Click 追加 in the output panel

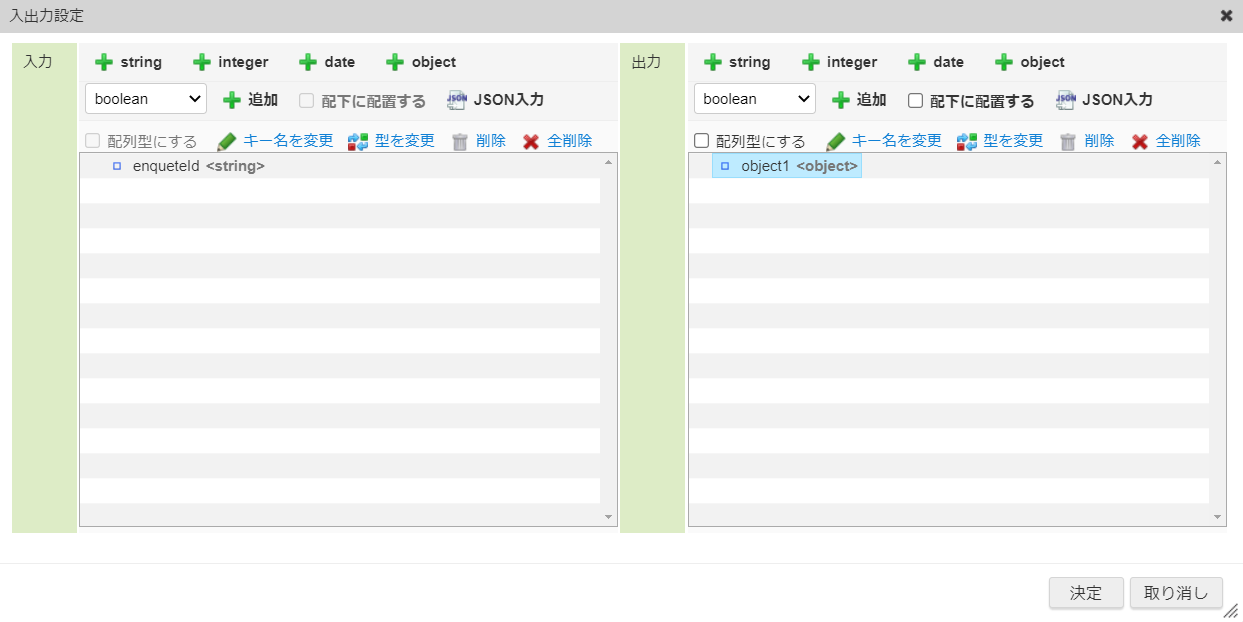coord(859,100)
